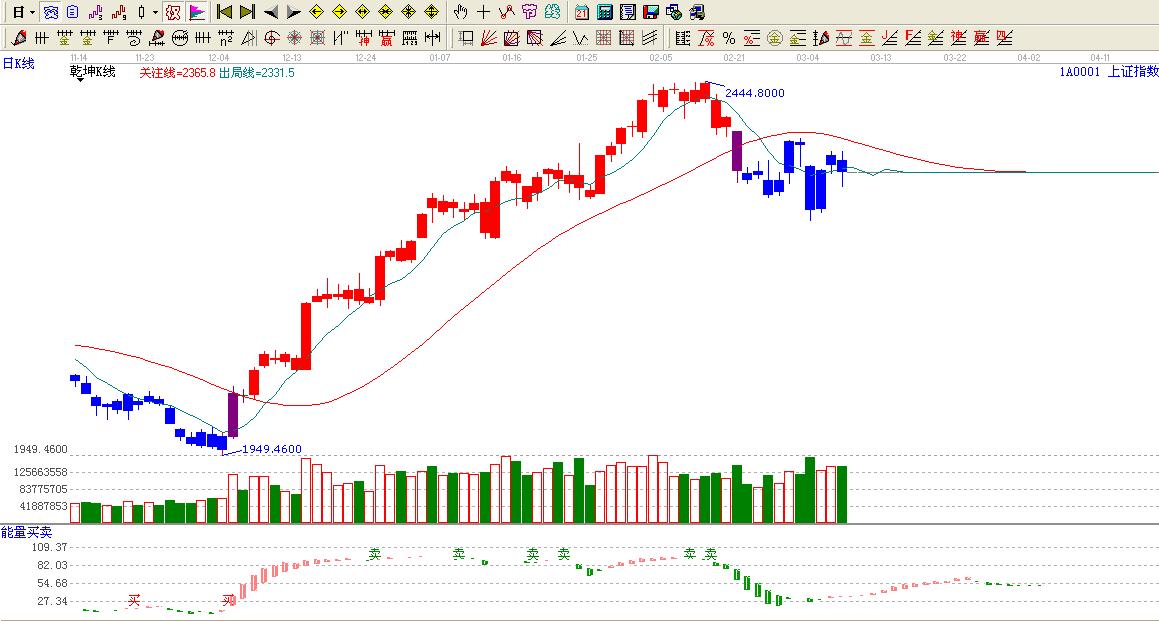Select the crosshair cursor tool

point(483,12)
